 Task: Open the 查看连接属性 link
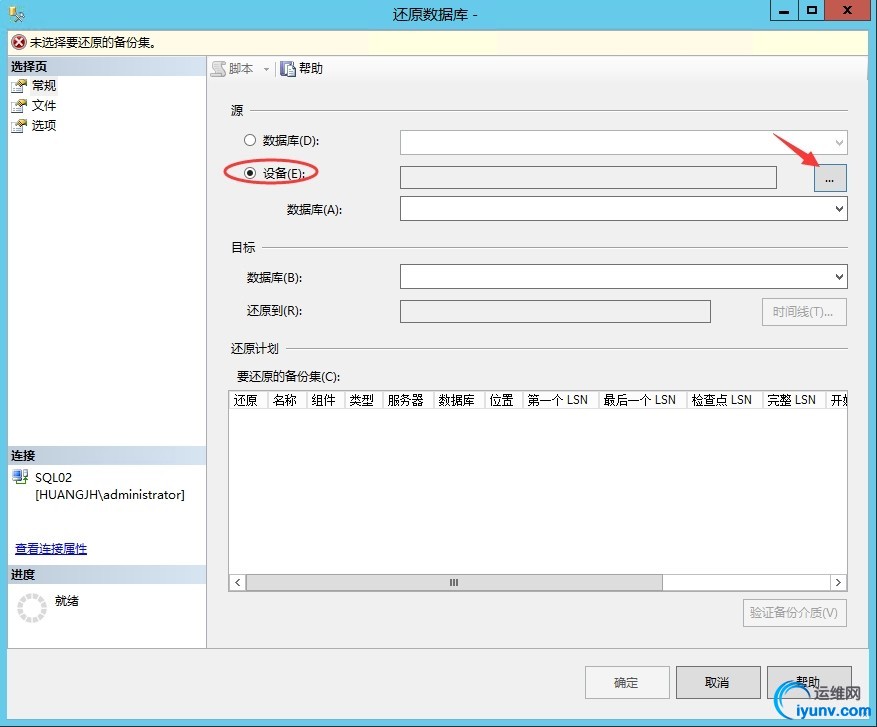click(x=51, y=549)
